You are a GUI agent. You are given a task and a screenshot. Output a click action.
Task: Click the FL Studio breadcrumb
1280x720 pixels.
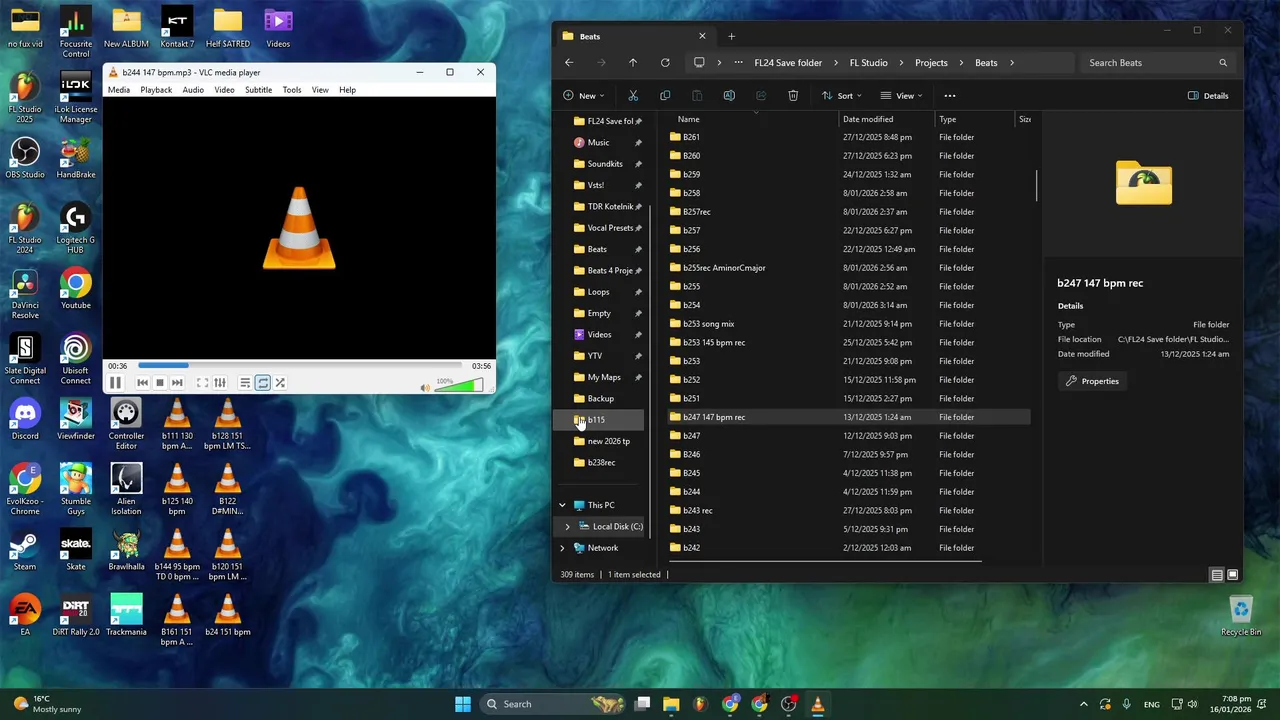(868, 63)
